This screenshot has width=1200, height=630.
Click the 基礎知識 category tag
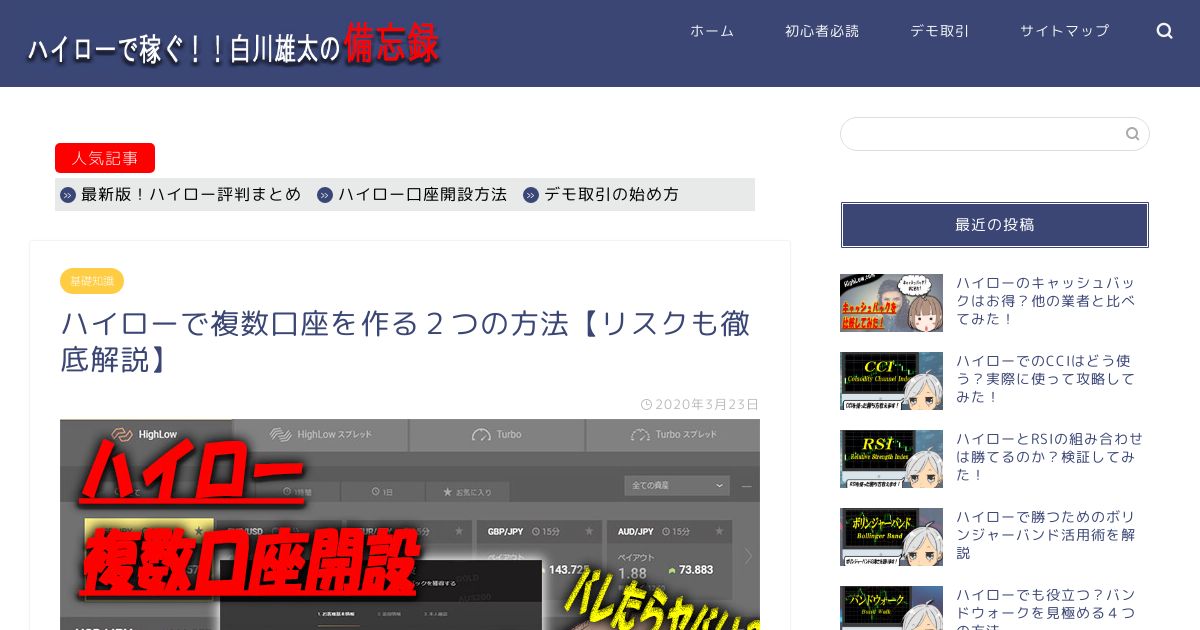92,281
